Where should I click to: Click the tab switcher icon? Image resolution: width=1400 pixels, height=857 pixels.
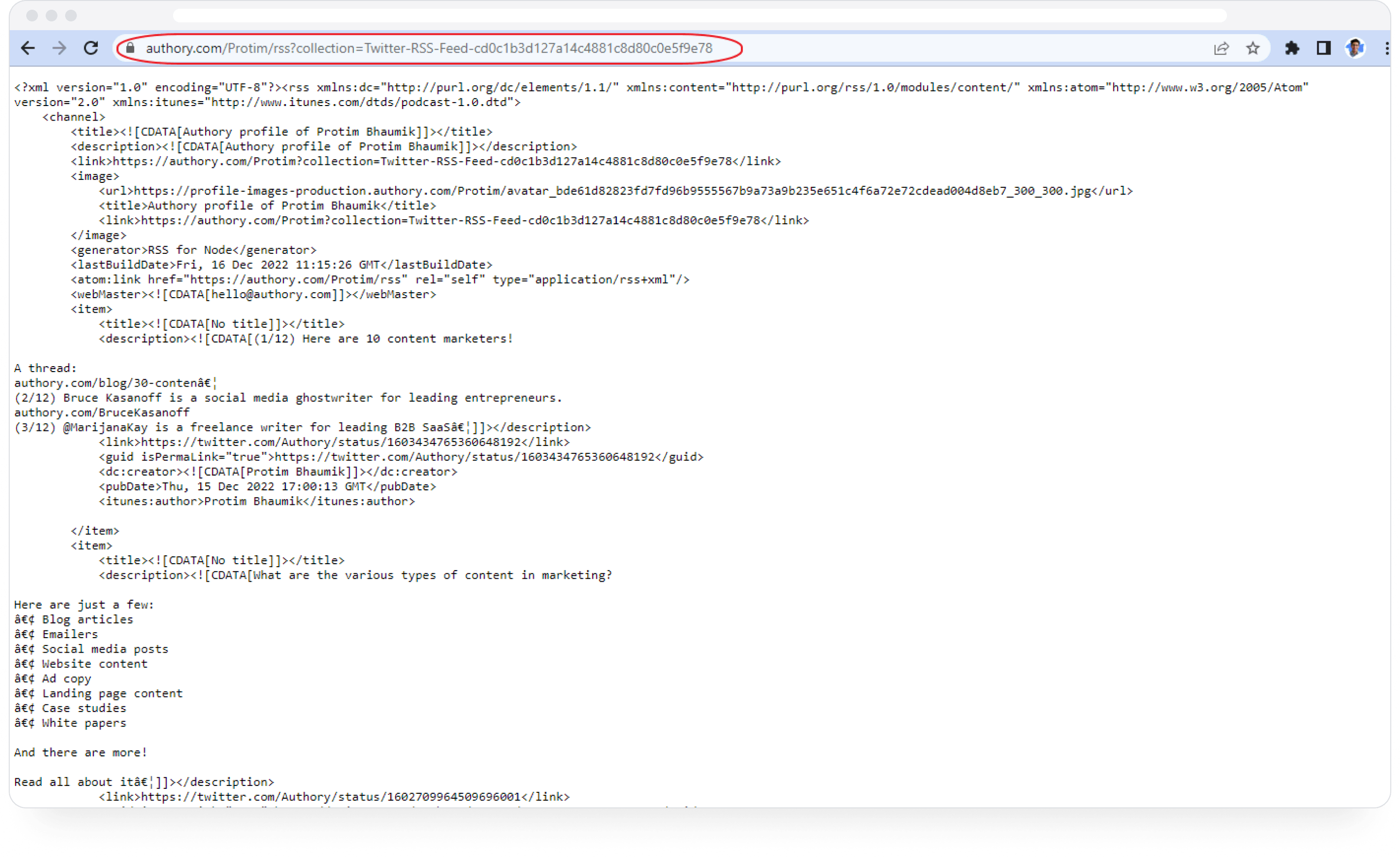tap(1322, 48)
